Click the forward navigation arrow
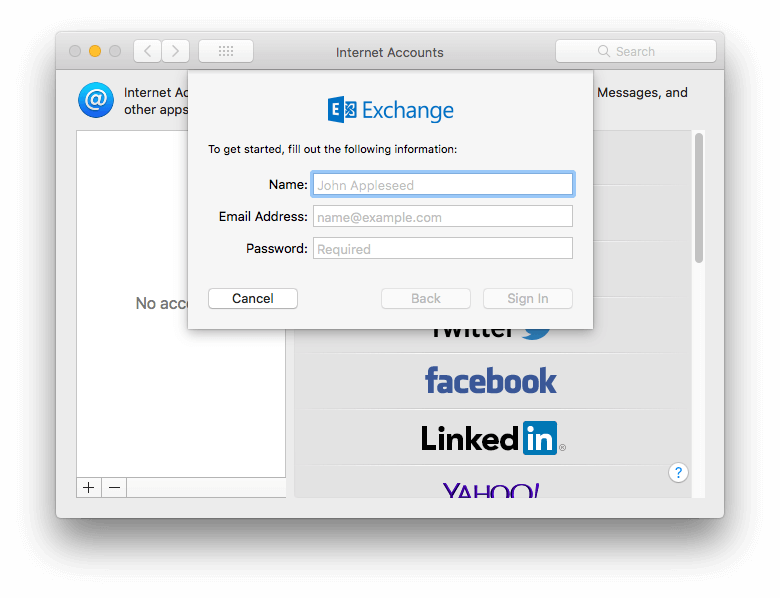Screen dimensions: 780x598 pyautogui.click(x=176, y=51)
